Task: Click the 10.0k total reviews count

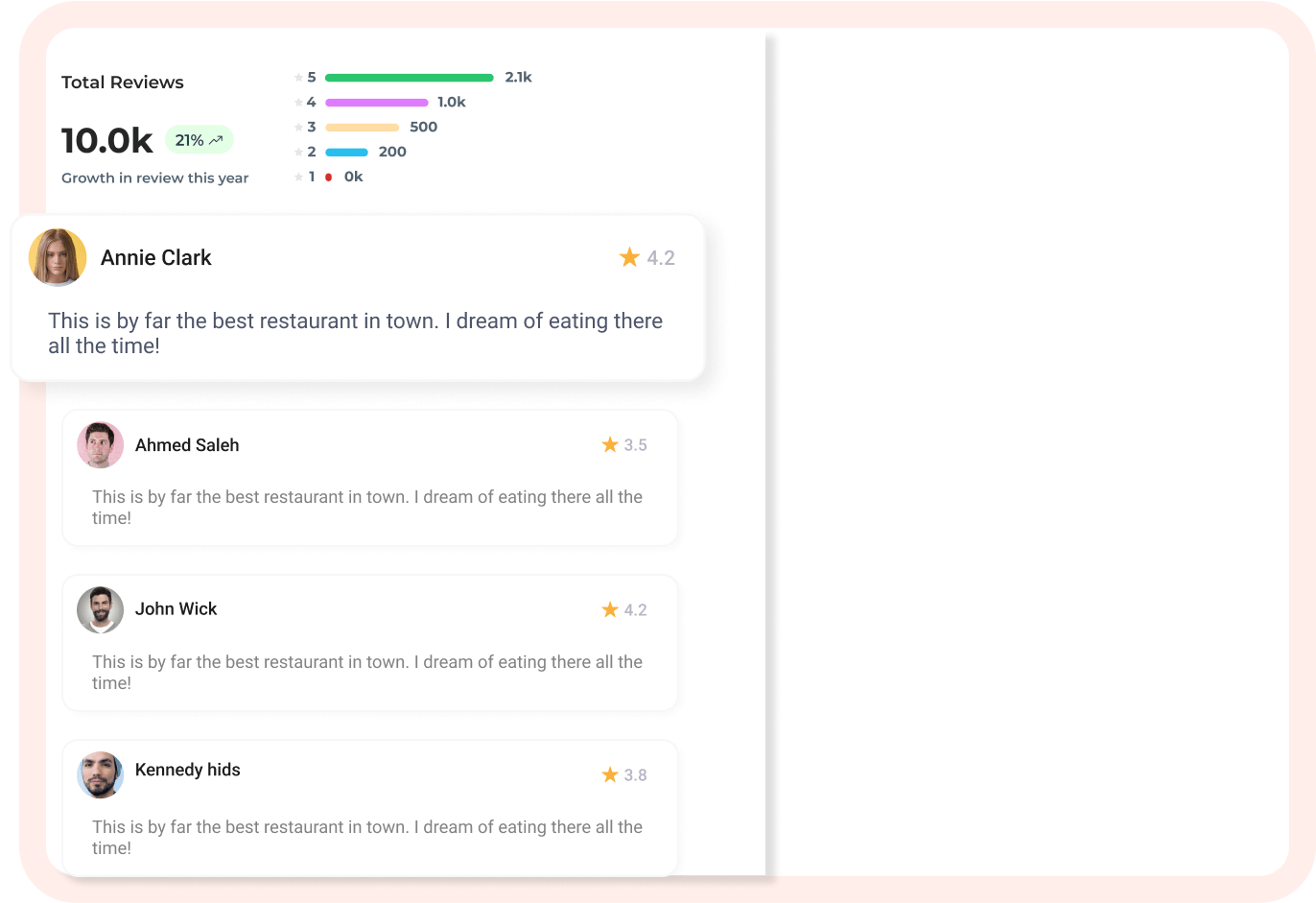Action: coord(107,141)
